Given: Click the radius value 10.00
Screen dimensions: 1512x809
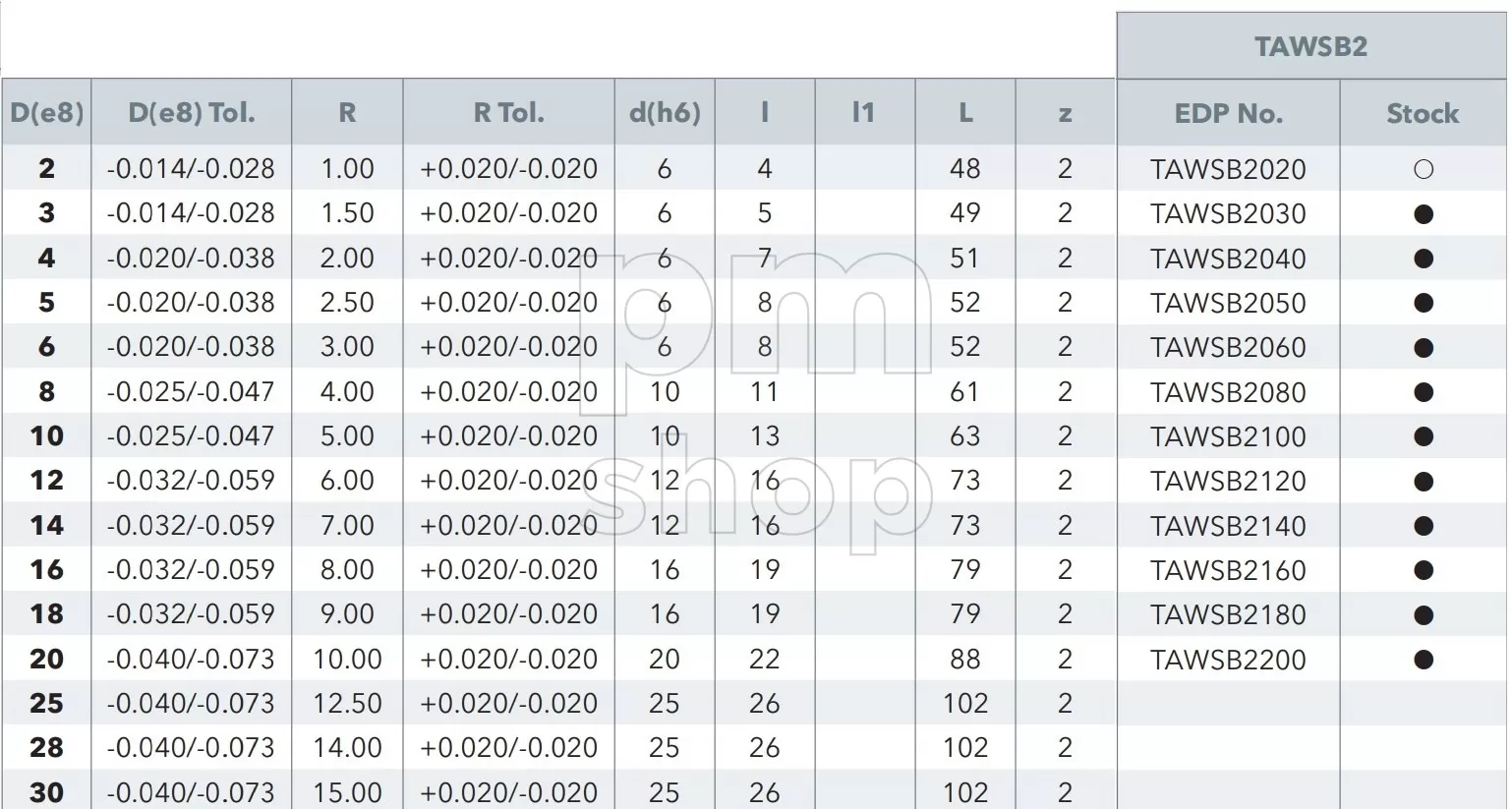Looking at the screenshot, I should [x=347, y=659].
